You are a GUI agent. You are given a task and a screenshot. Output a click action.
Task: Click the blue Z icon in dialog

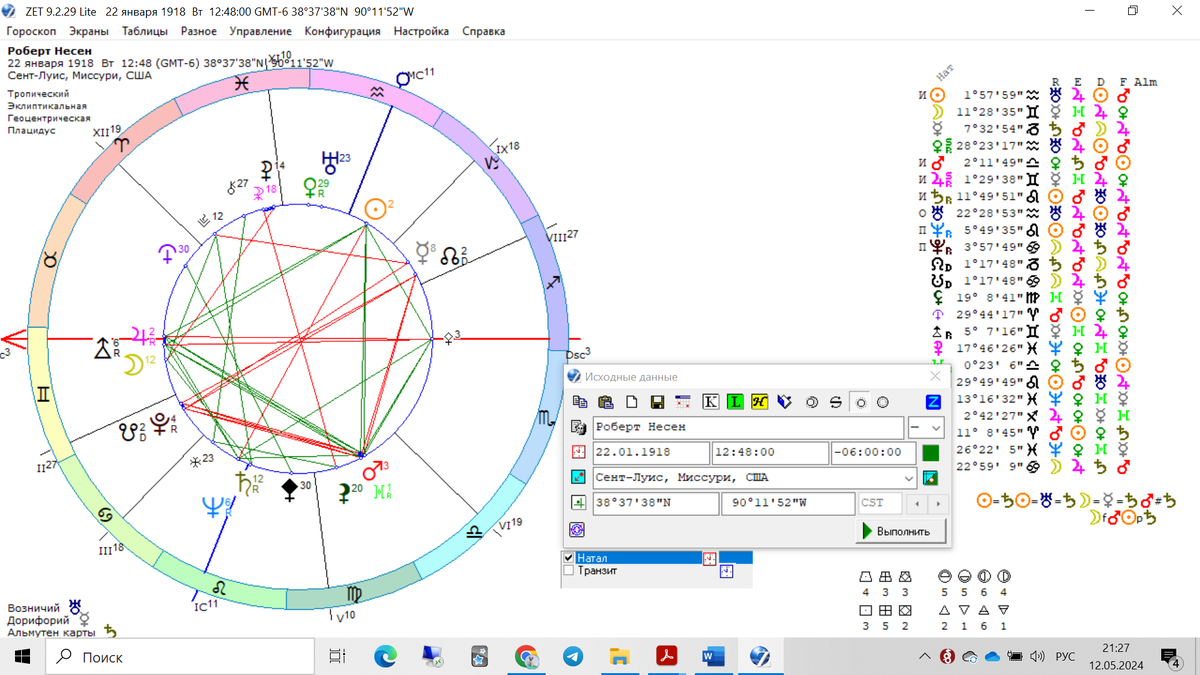pyautogui.click(x=932, y=402)
